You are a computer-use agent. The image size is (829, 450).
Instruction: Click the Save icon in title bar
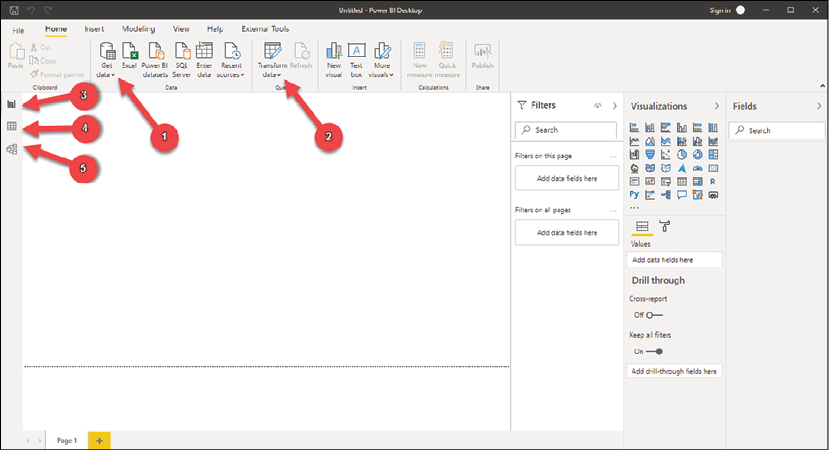point(14,10)
